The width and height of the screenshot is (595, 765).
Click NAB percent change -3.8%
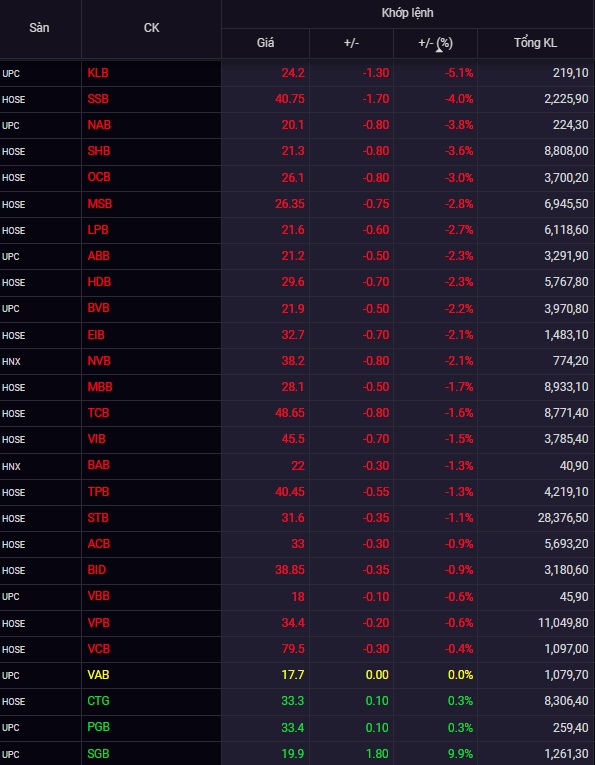(459, 125)
